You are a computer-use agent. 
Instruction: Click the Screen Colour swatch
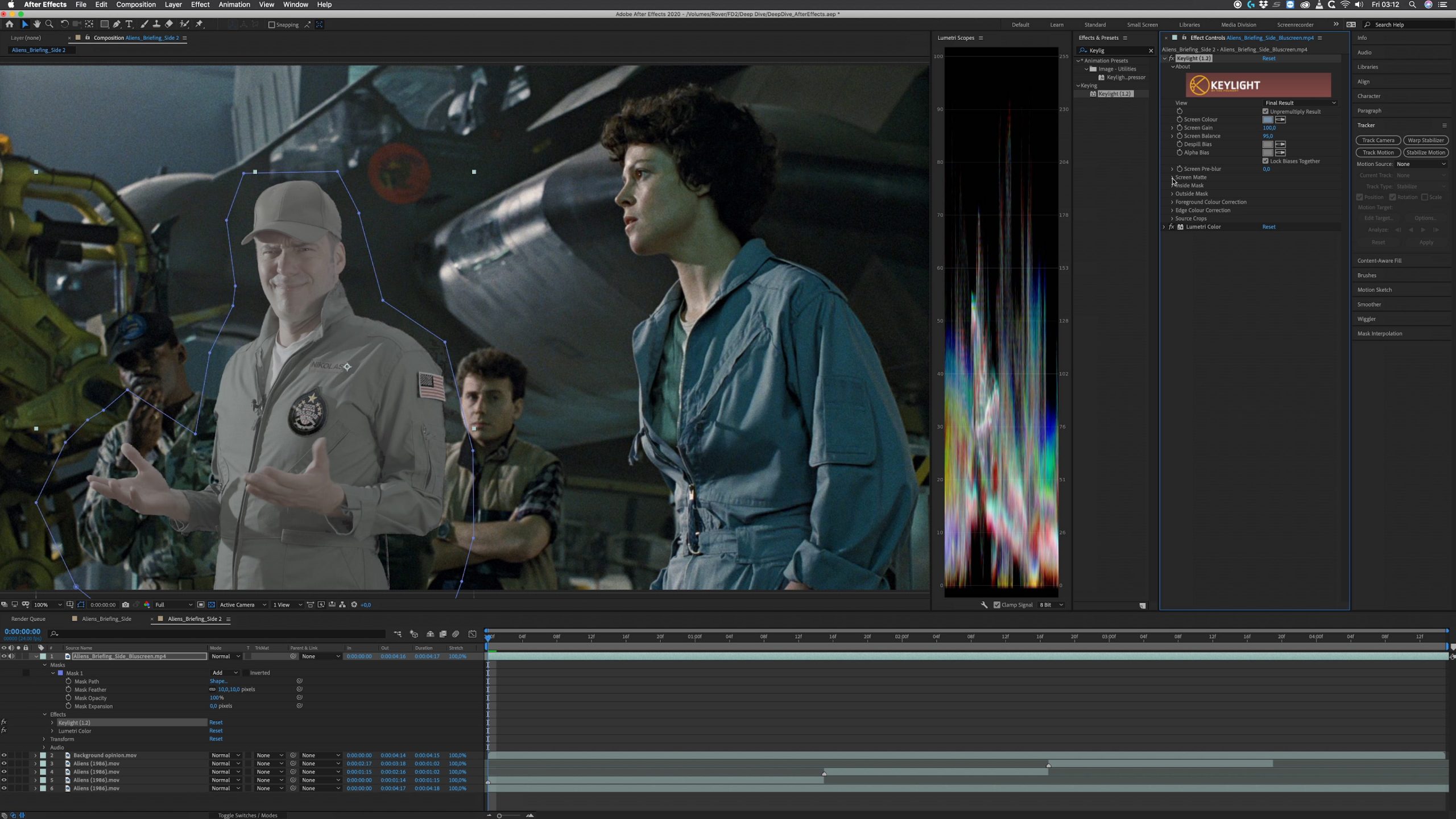pos(1267,119)
